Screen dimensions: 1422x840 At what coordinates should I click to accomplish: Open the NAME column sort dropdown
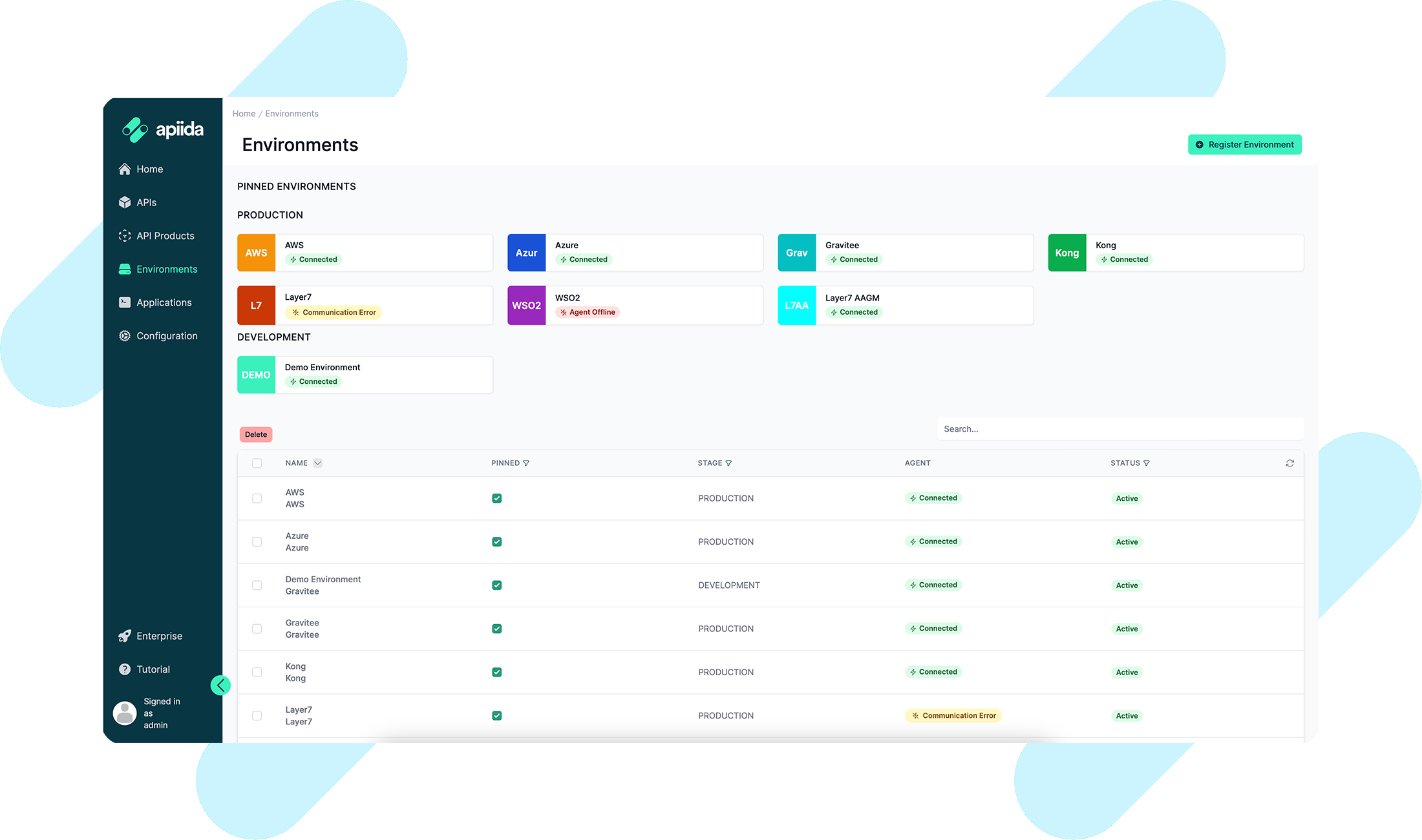tap(317, 463)
